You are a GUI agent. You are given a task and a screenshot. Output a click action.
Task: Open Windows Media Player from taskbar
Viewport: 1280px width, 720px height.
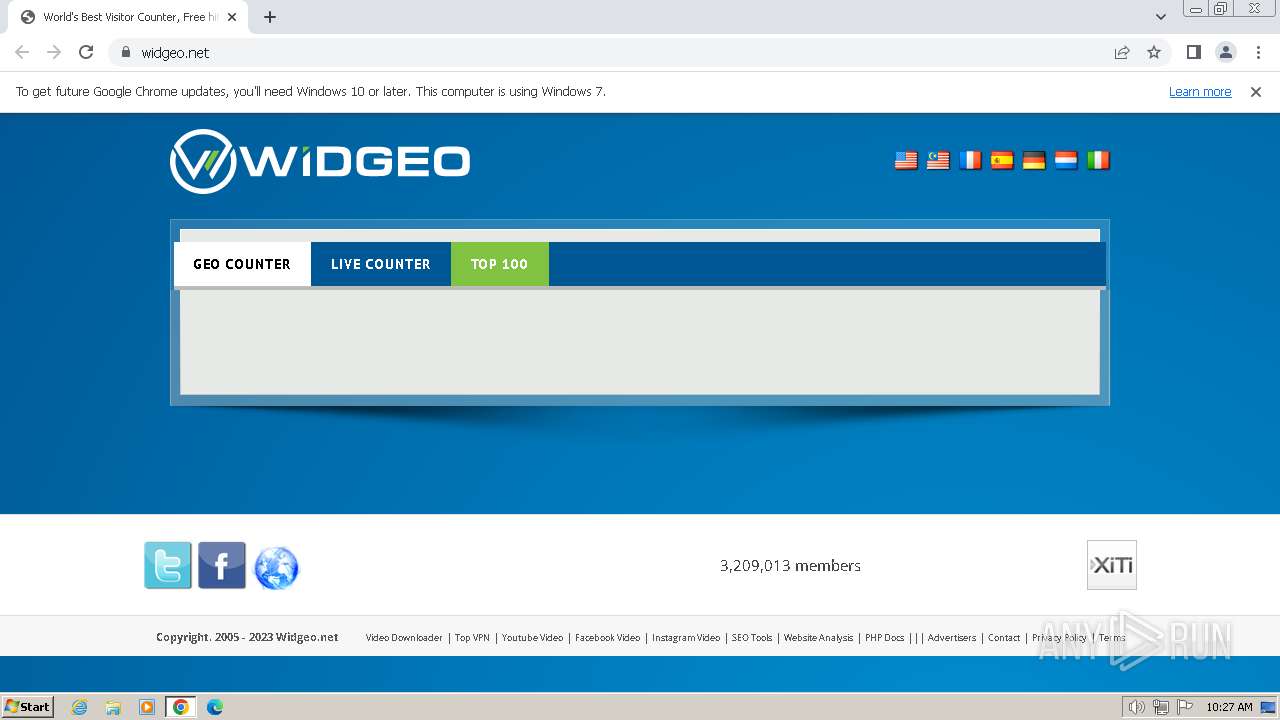click(x=147, y=707)
